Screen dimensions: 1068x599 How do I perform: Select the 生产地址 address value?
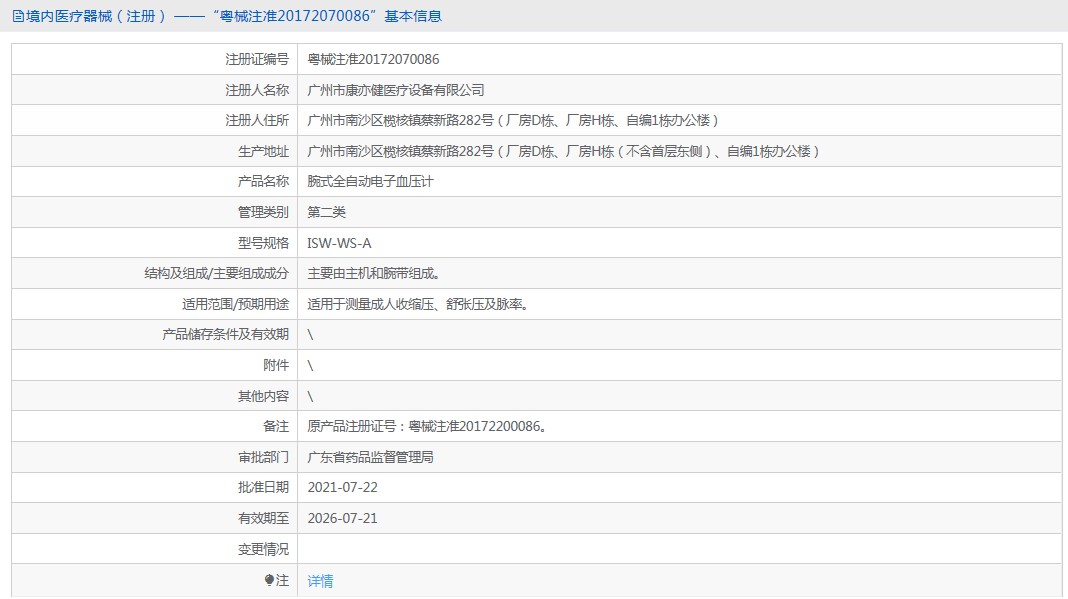click(563, 151)
